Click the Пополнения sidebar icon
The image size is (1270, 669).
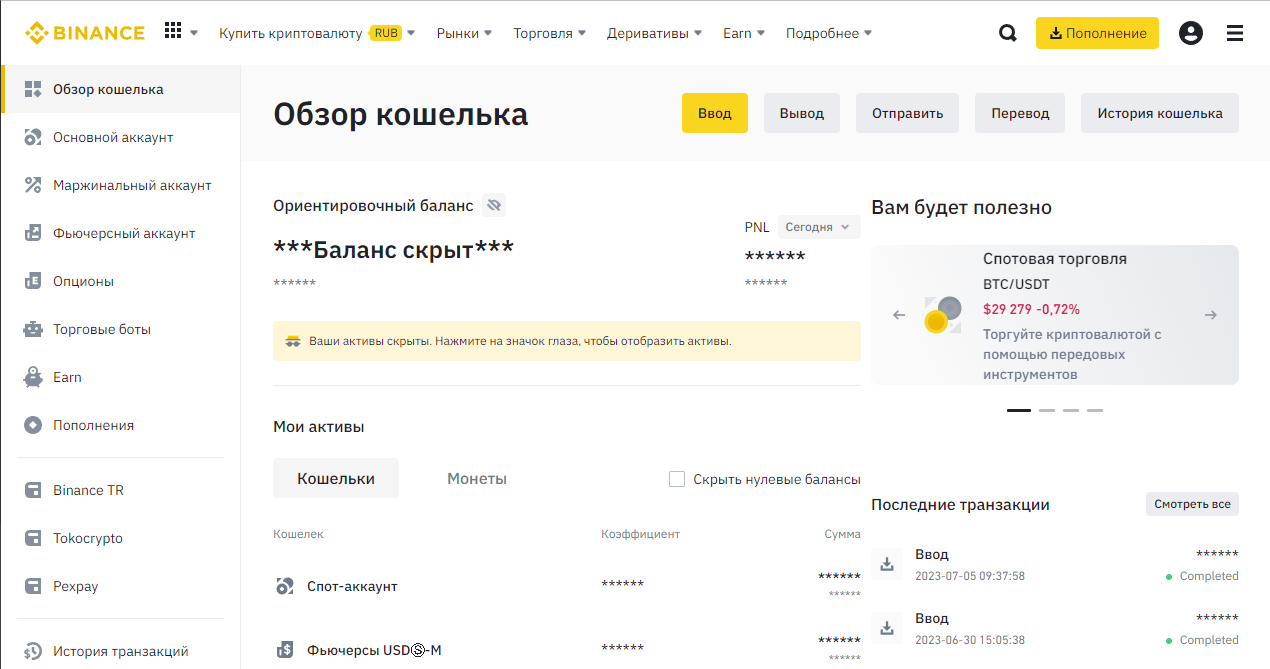[x=33, y=425]
